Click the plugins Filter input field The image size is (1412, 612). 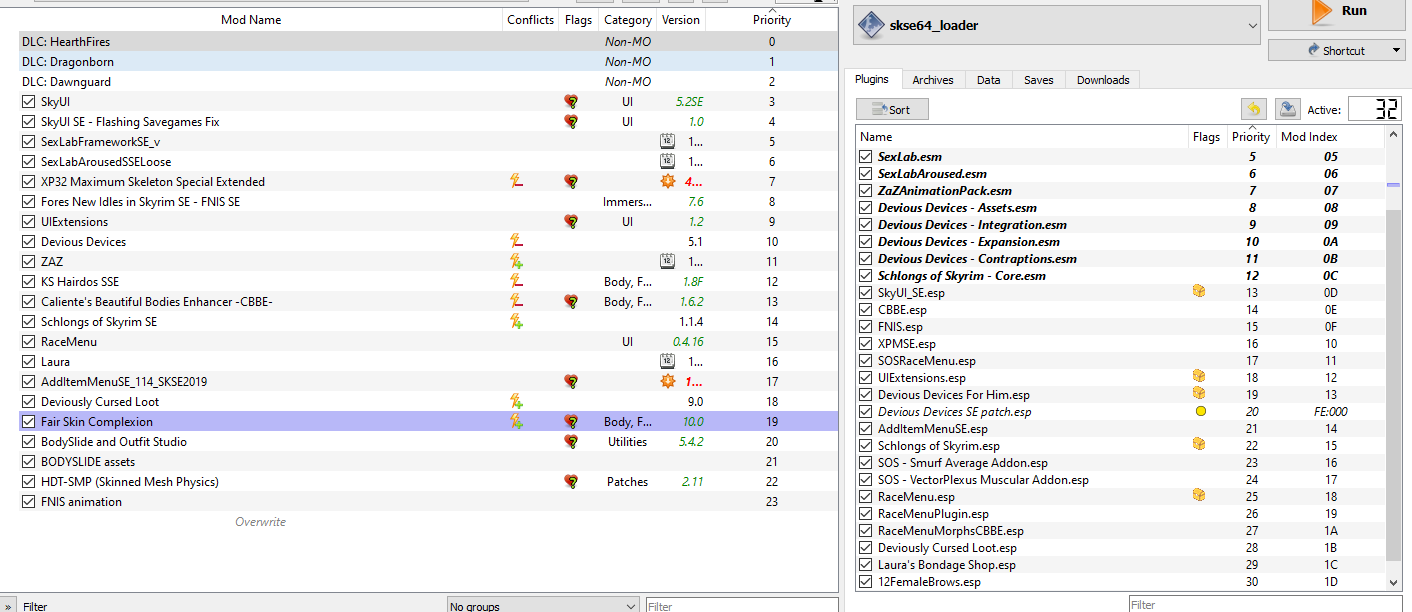(1266, 604)
